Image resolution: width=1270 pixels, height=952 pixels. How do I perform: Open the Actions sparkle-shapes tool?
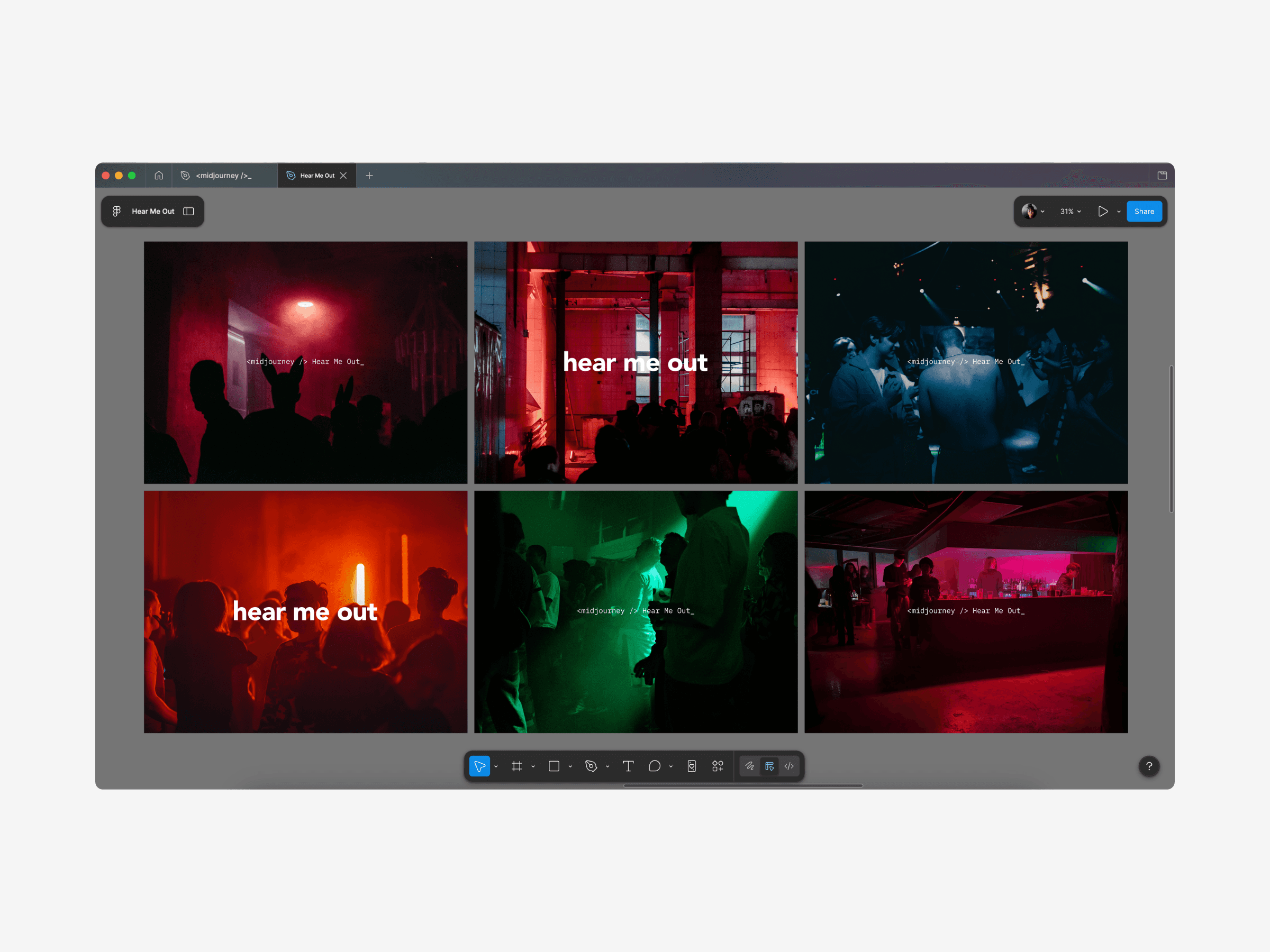click(718, 766)
